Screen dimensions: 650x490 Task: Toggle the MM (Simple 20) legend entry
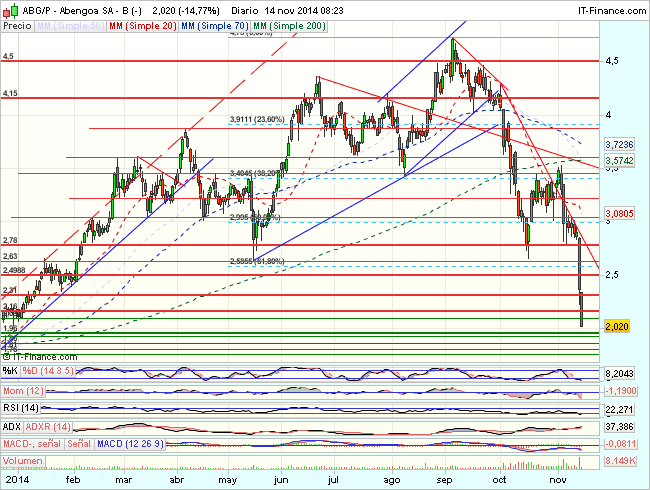click(143, 26)
